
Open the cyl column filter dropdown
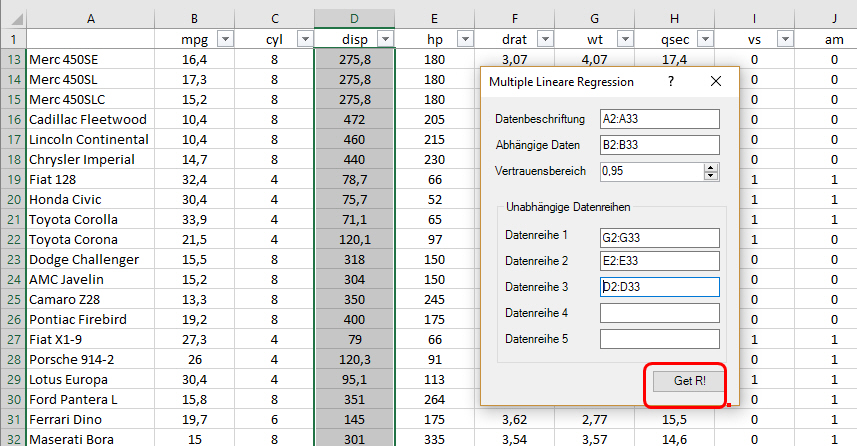302,39
